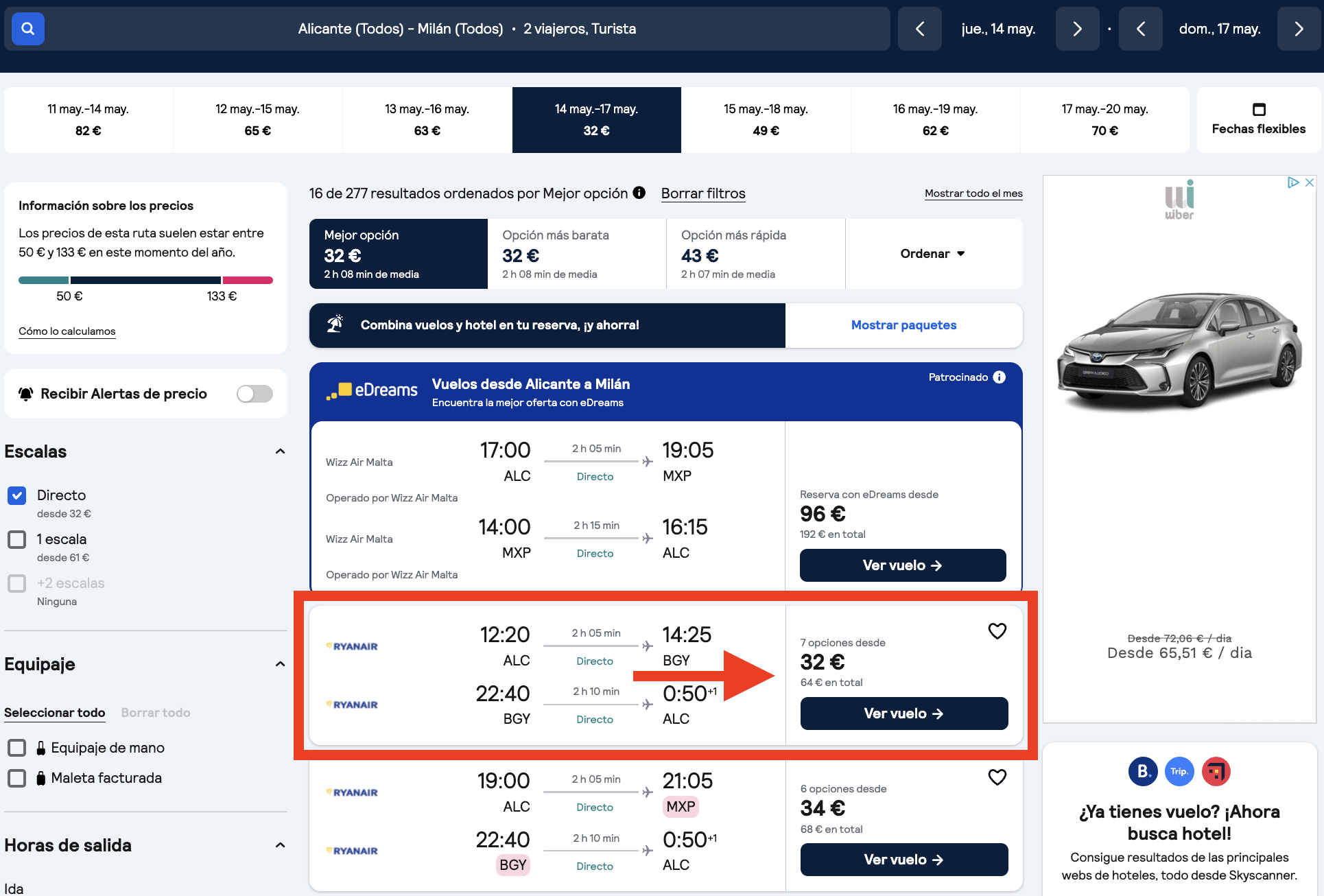Click the palm tree packages icon
This screenshot has height=896, width=1324.
pos(335,324)
